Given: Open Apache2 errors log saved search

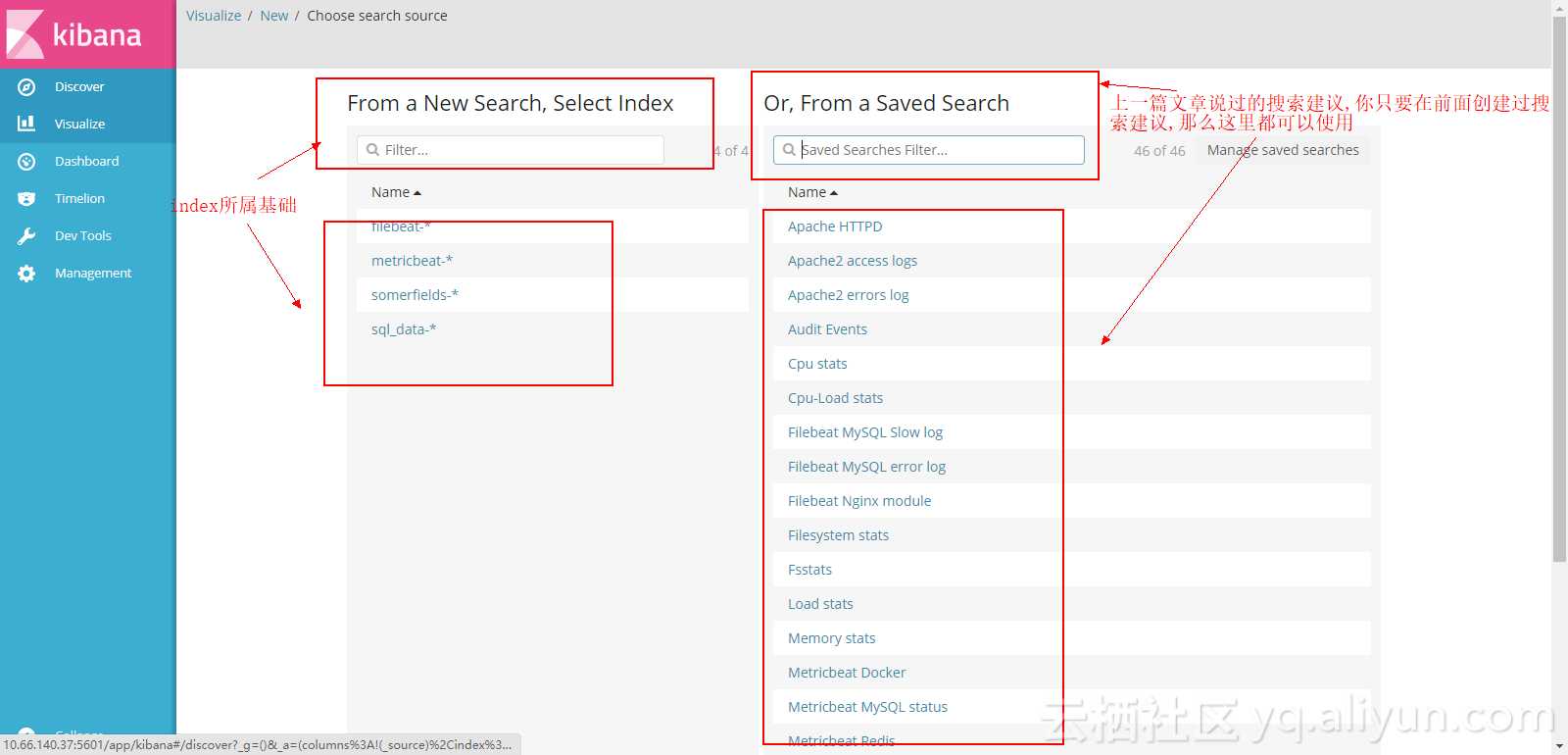Looking at the screenshot, I should click(x=849, y=295).
